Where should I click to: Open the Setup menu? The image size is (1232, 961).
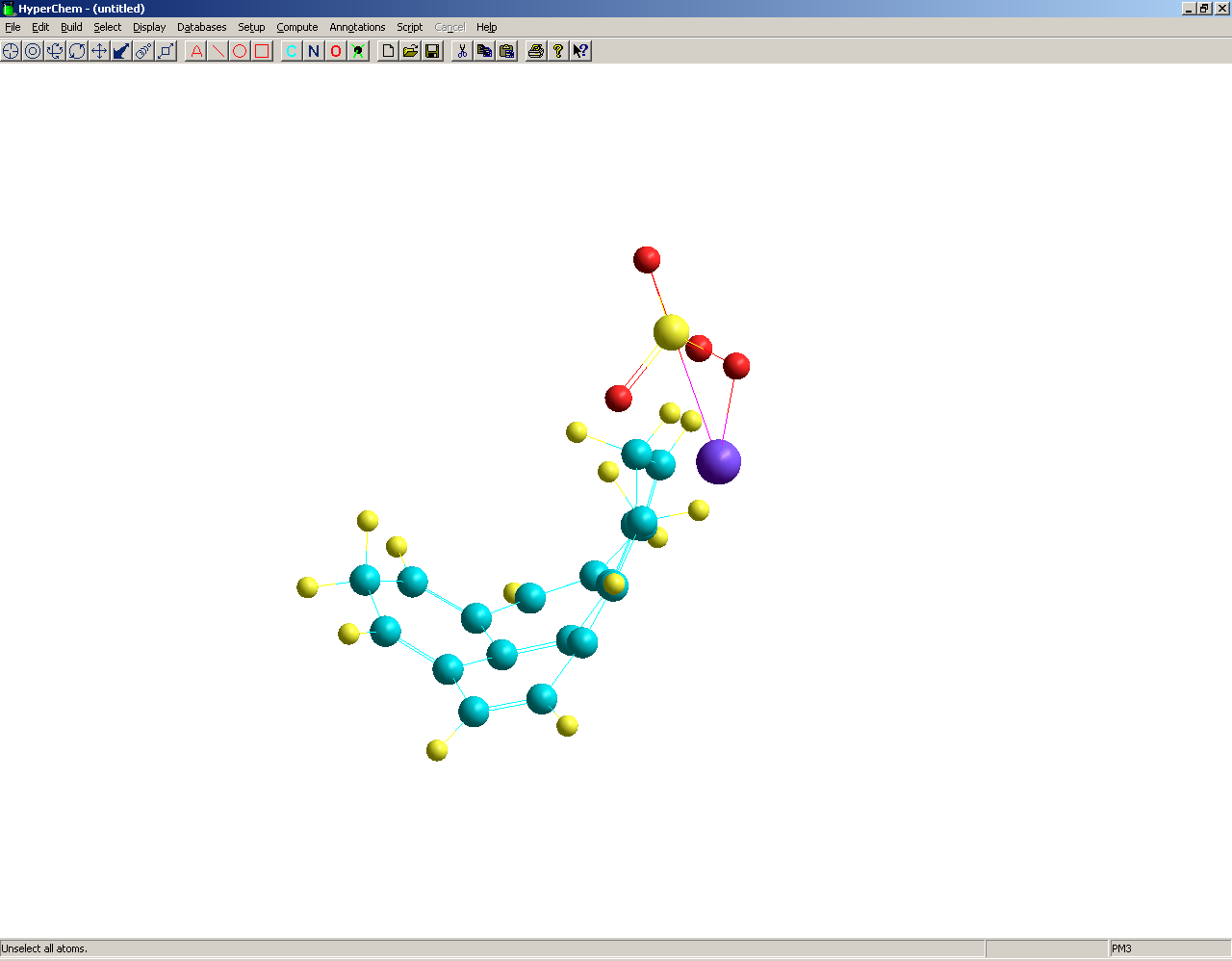coord(251,27)
